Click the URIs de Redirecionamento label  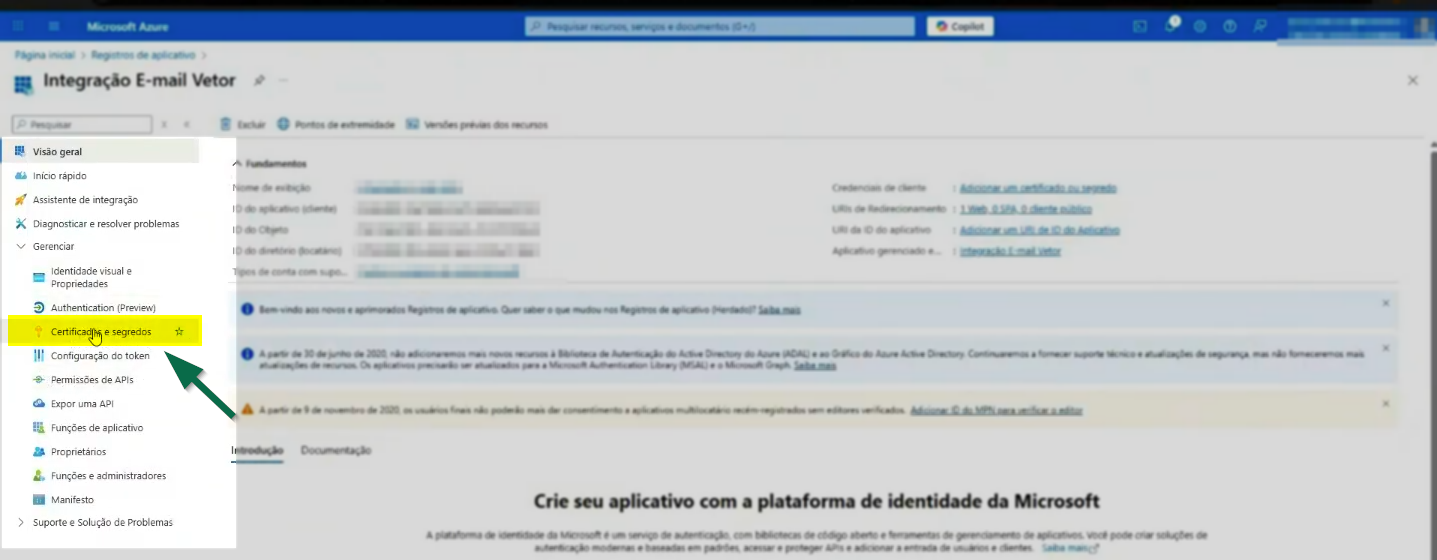[x=889, y=209]
